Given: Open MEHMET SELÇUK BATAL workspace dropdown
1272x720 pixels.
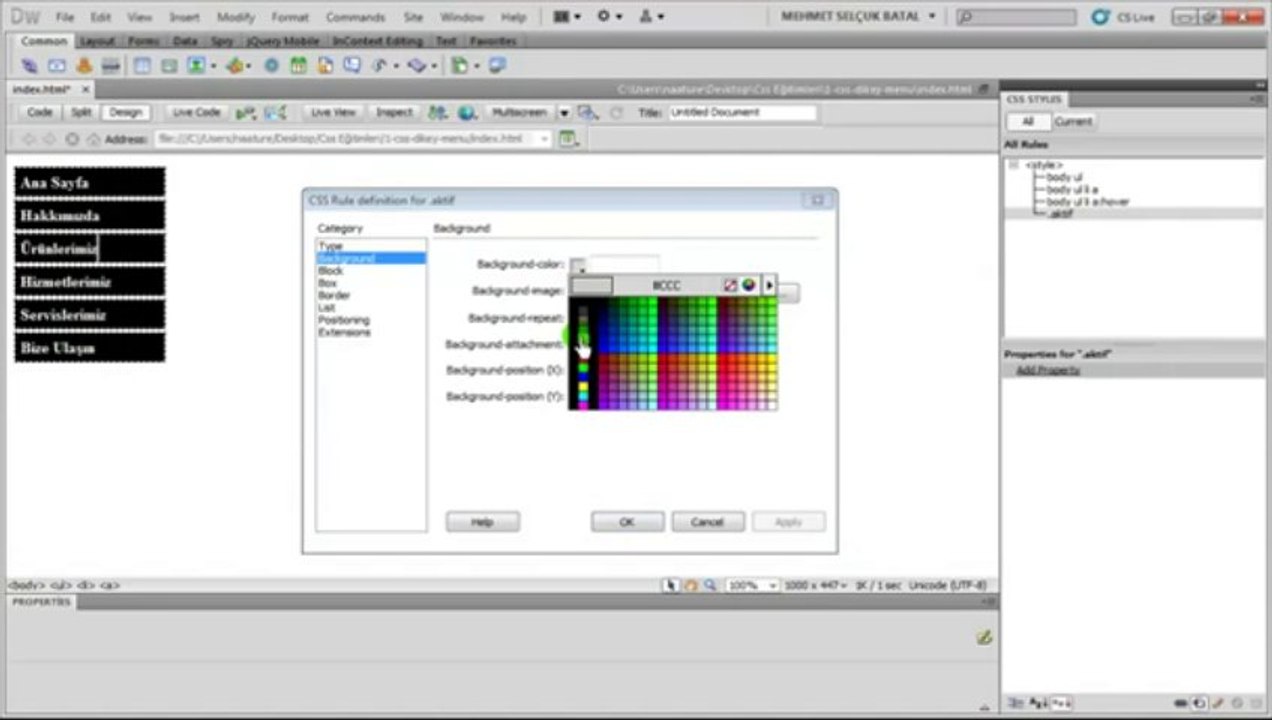Looking at the screenshot, I should click(x=858, y=17).
